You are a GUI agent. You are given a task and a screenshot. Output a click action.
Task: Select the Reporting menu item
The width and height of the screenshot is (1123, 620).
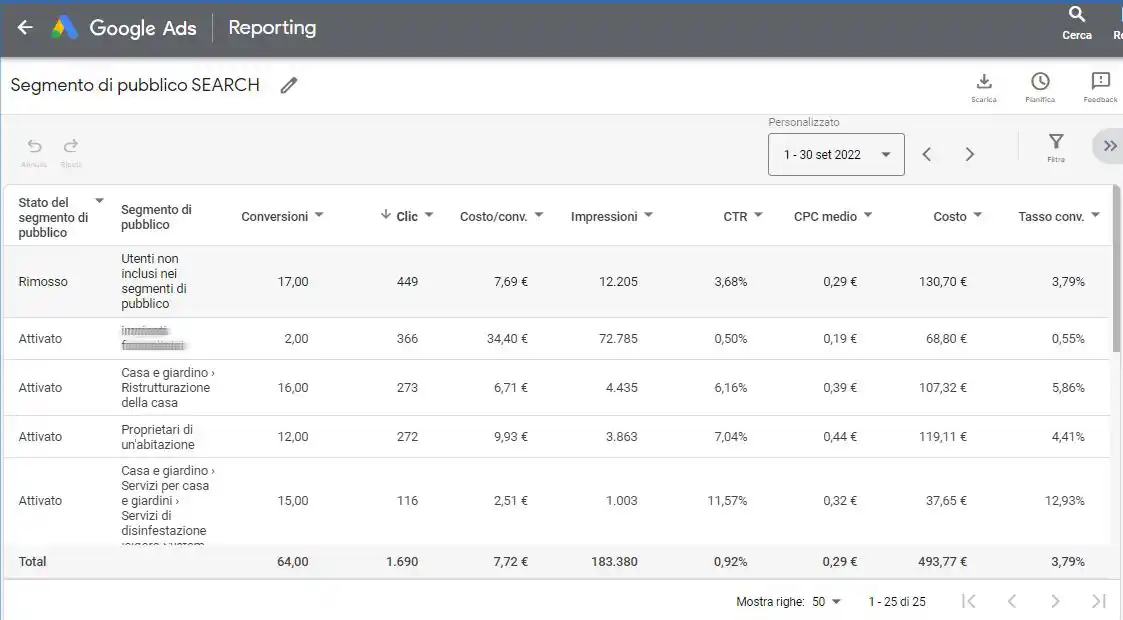[271, 27]
